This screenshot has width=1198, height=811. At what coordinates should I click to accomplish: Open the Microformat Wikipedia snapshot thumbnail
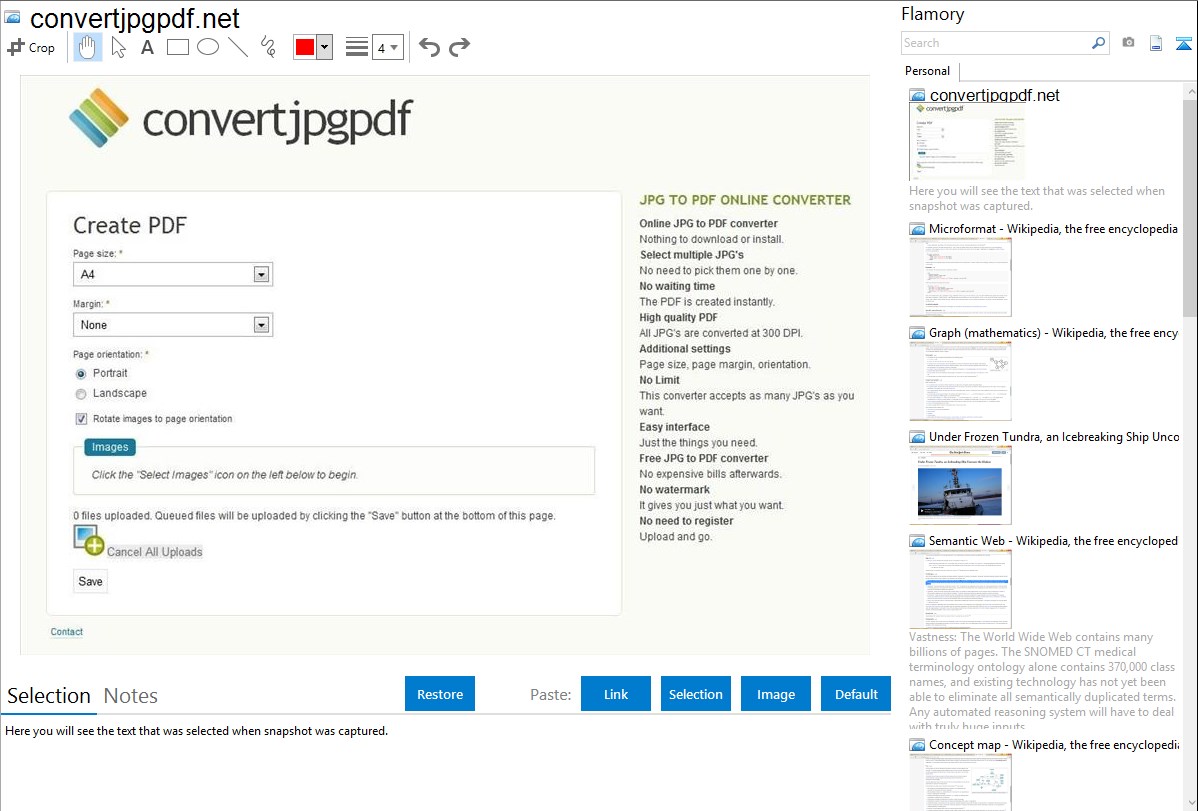point(960,277)
